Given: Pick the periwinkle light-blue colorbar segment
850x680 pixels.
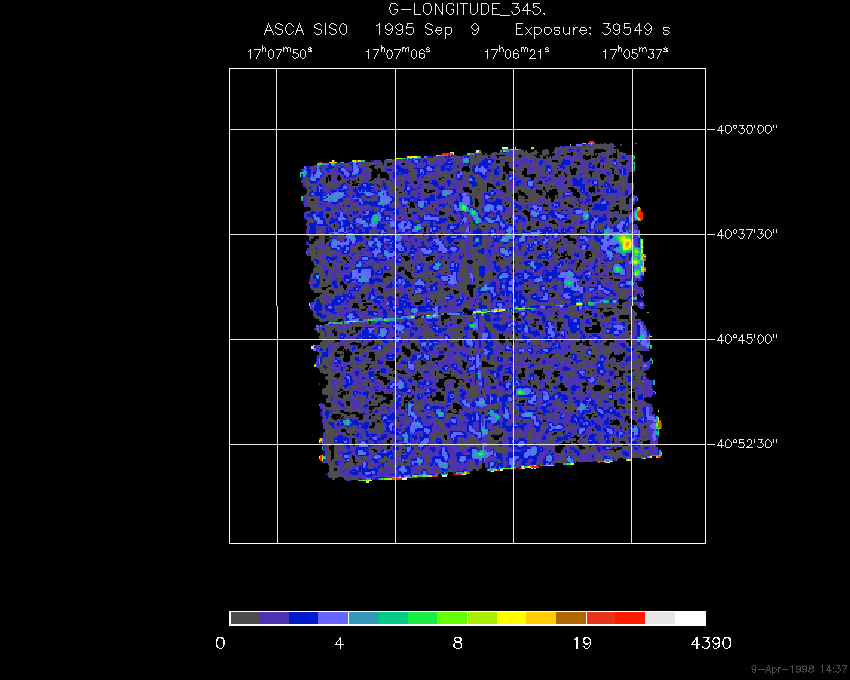Looking at the screenshot, I should [333, 618].
